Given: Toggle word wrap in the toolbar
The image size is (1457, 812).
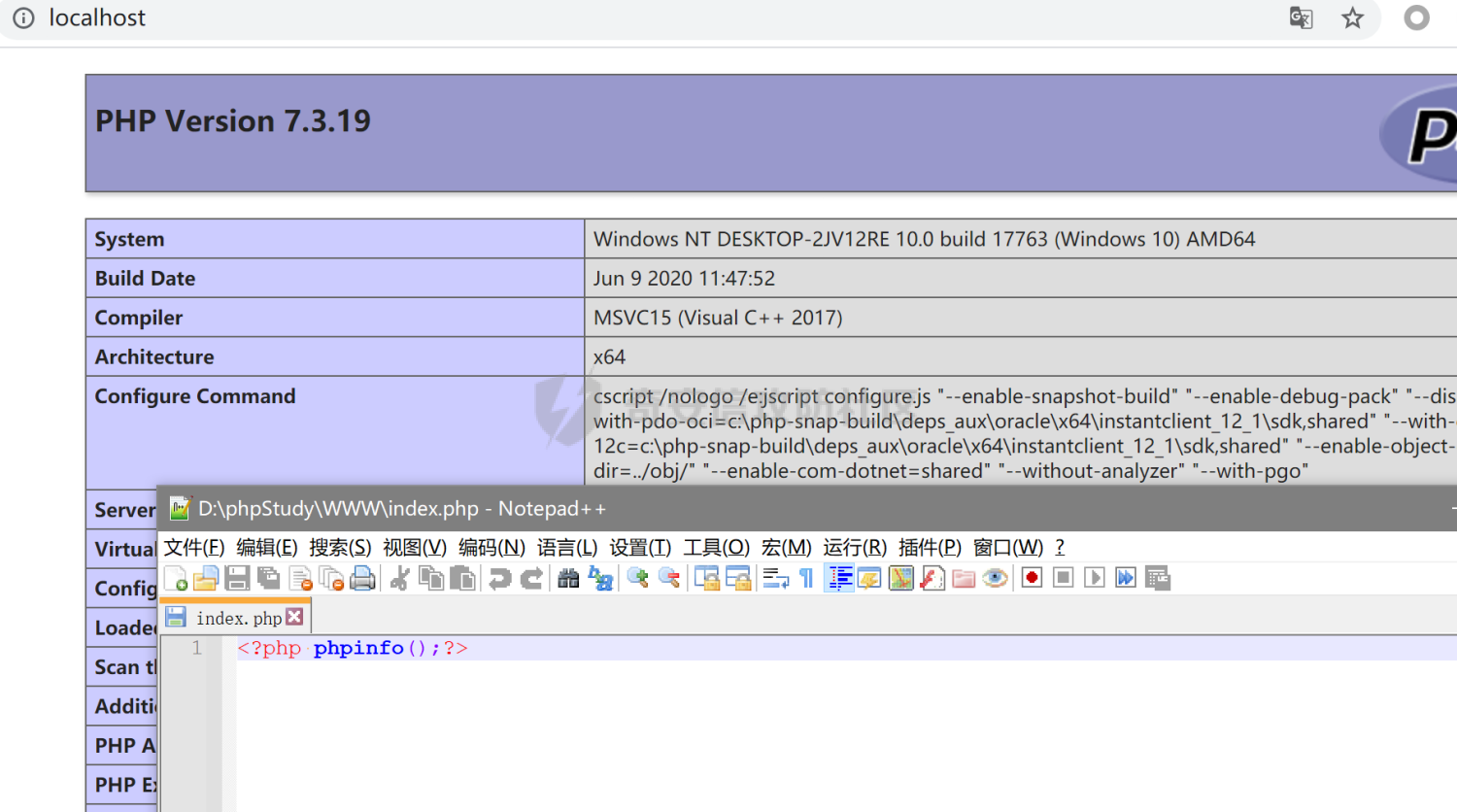Looking at the screenshot, I should tap(775, 579).
